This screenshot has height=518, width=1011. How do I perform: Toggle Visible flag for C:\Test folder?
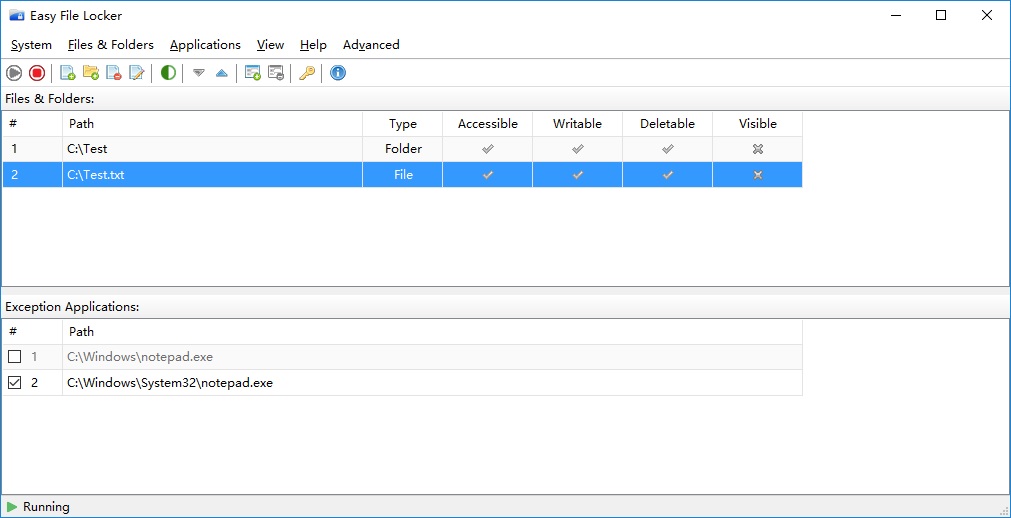[757, 149]
